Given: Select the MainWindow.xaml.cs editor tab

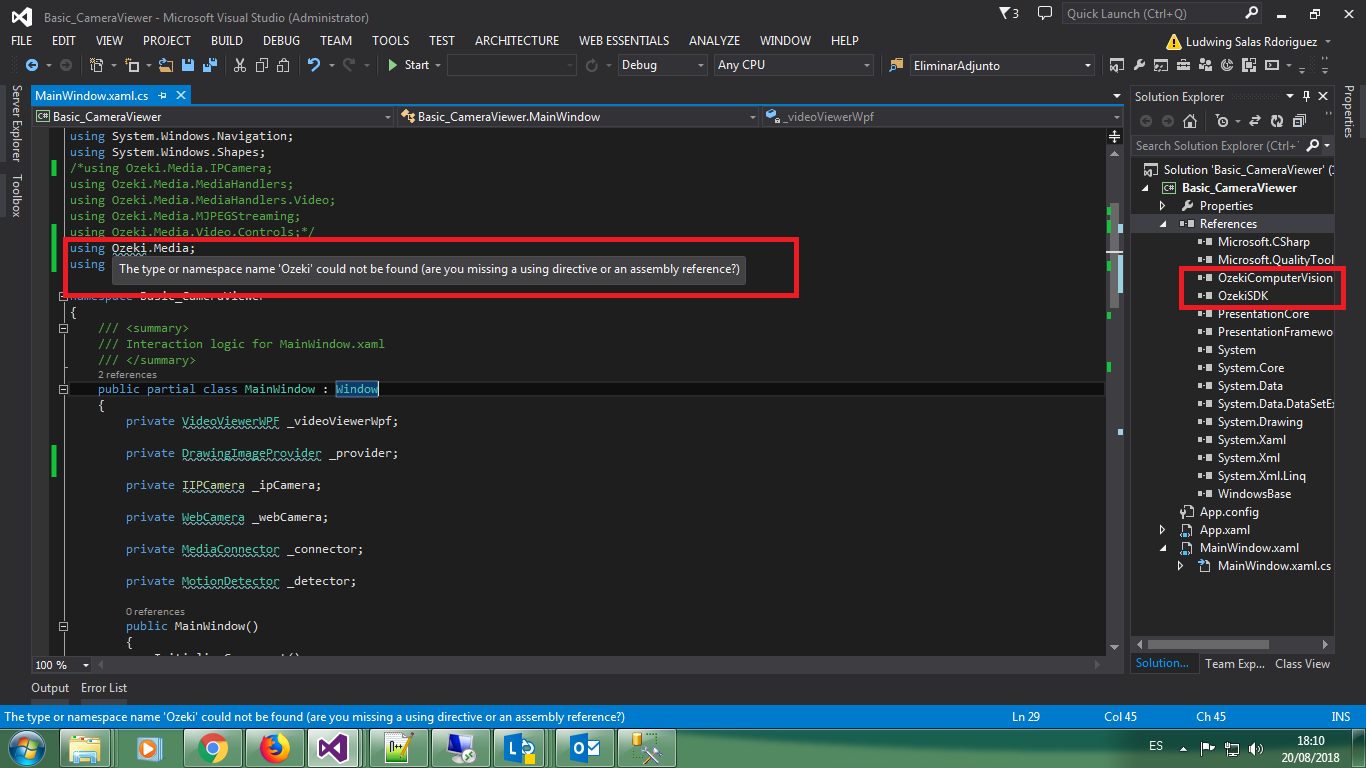Looking at the screenshot, I should pyautogui.click(x=91, y=96).
